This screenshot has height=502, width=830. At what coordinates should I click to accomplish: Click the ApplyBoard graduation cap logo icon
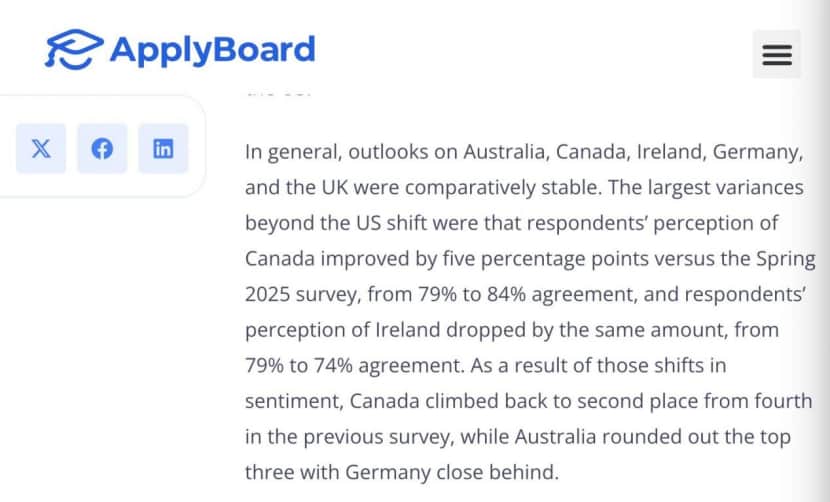[x=73, y=49]
